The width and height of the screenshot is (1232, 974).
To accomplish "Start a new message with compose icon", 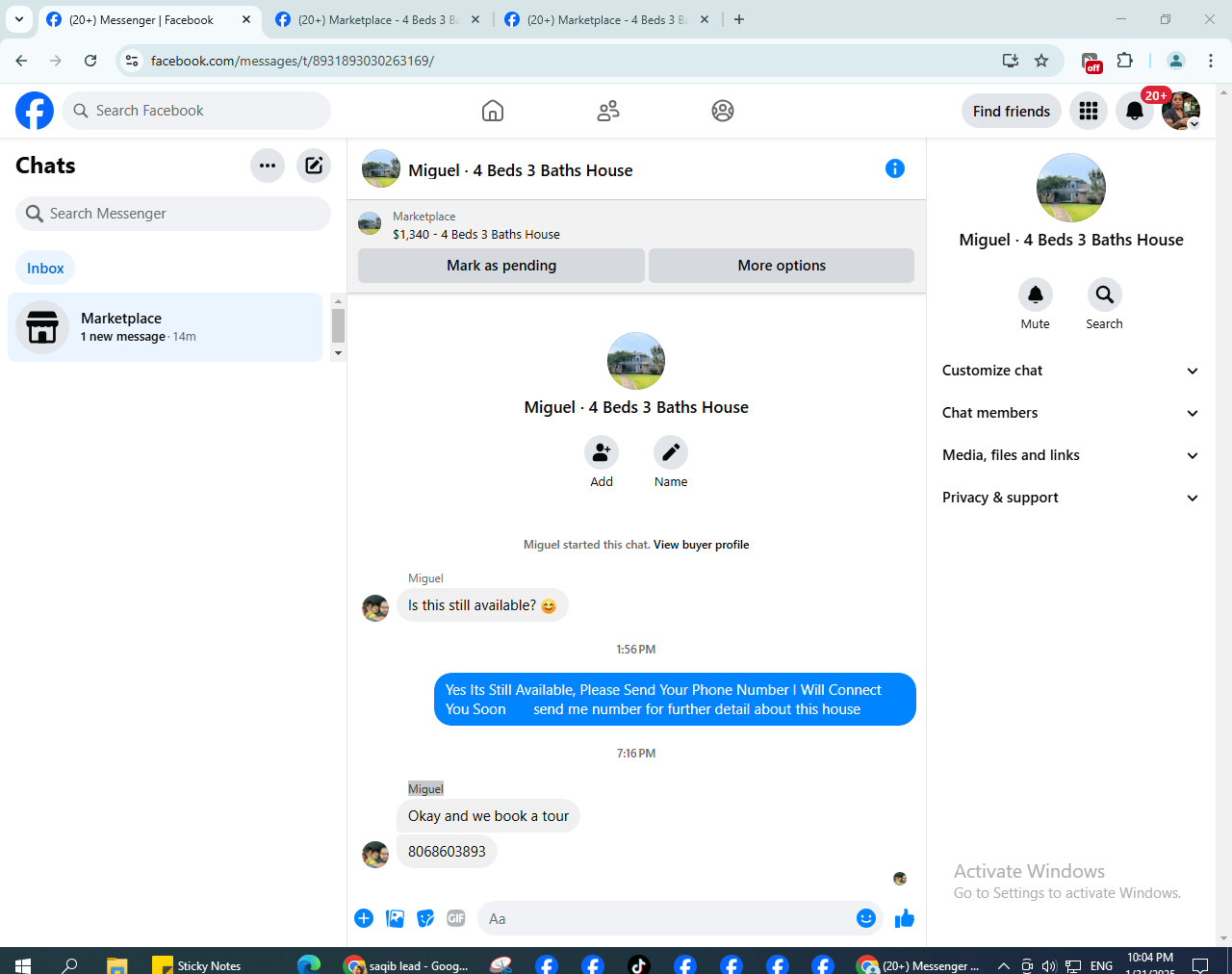I will [x=314, y=166].
